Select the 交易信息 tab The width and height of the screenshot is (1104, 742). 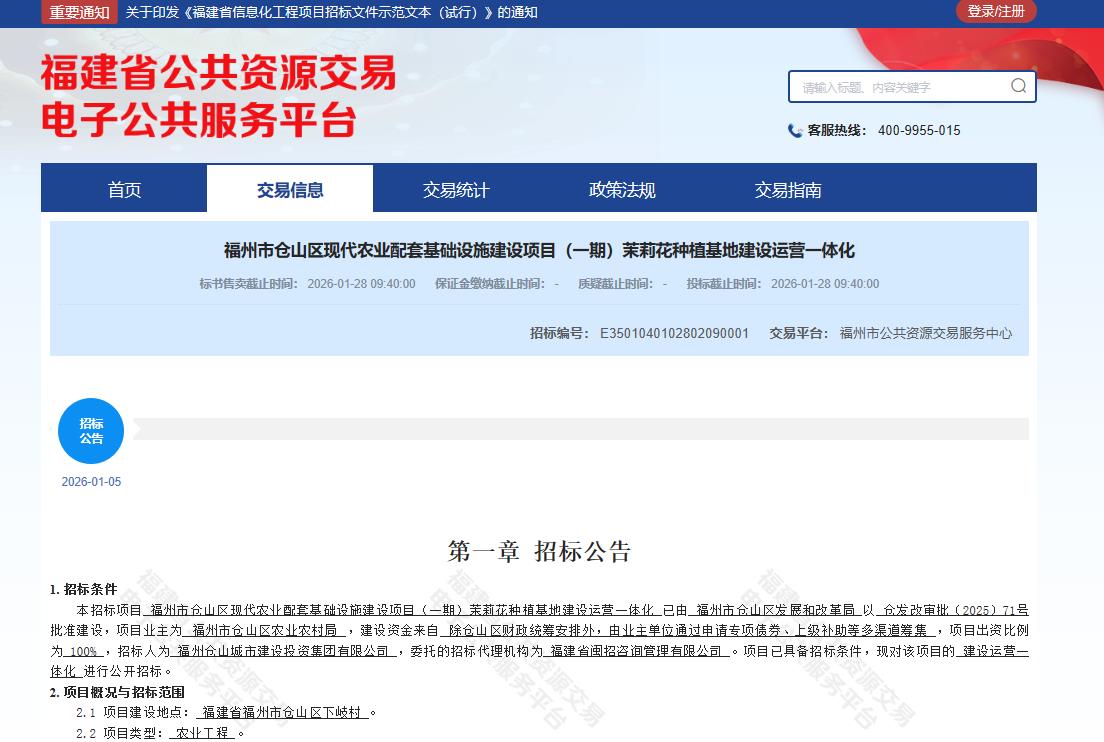tap(290, 189)
